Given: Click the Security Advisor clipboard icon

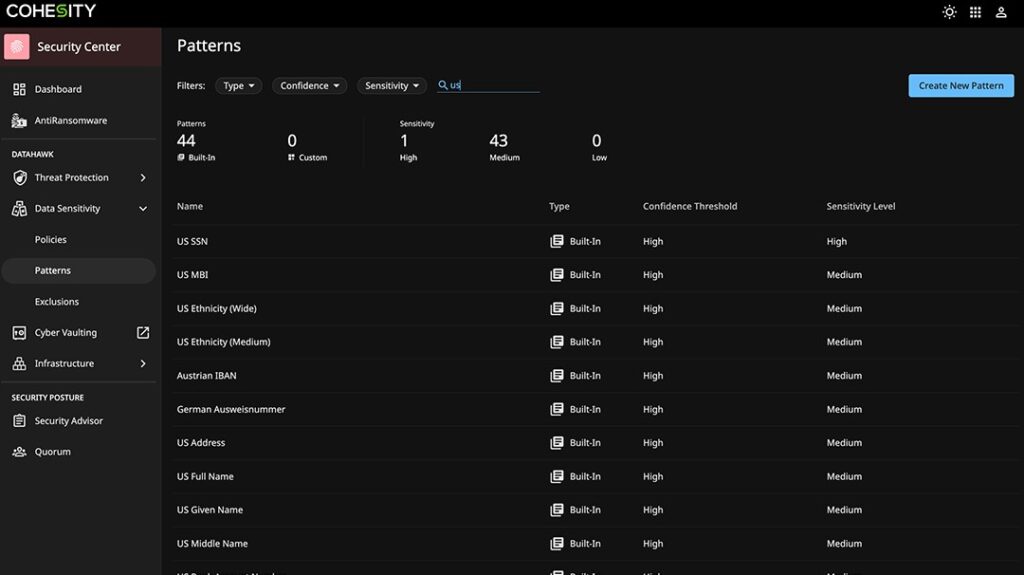Looking at the screenshot, I should (19, 421).
